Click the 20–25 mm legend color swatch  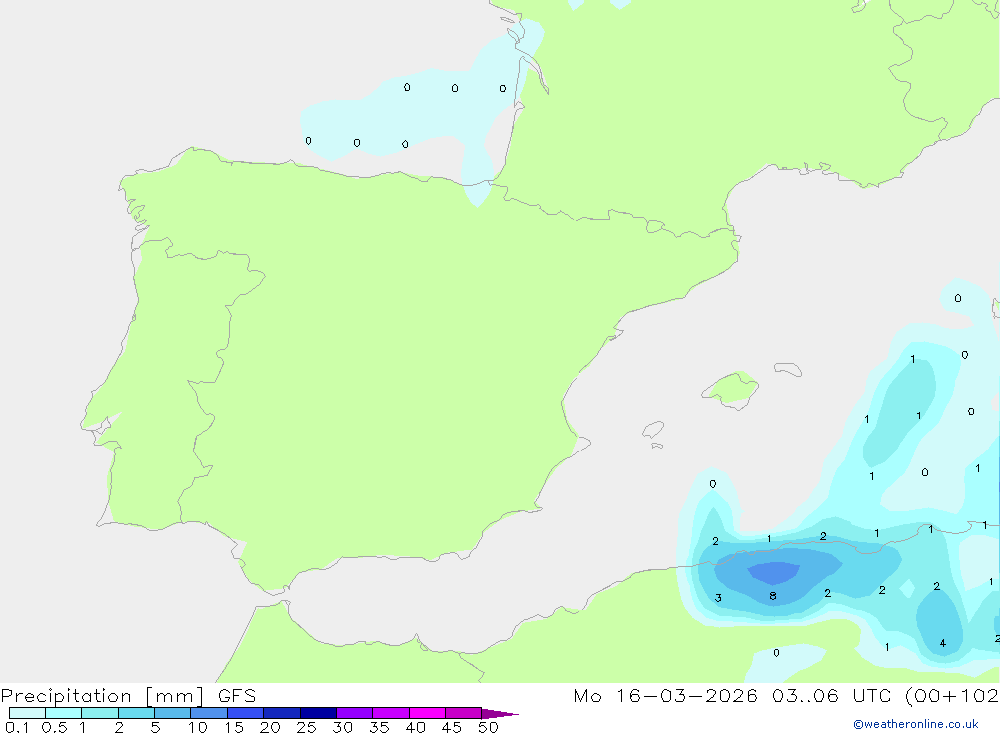coord(282,713)
